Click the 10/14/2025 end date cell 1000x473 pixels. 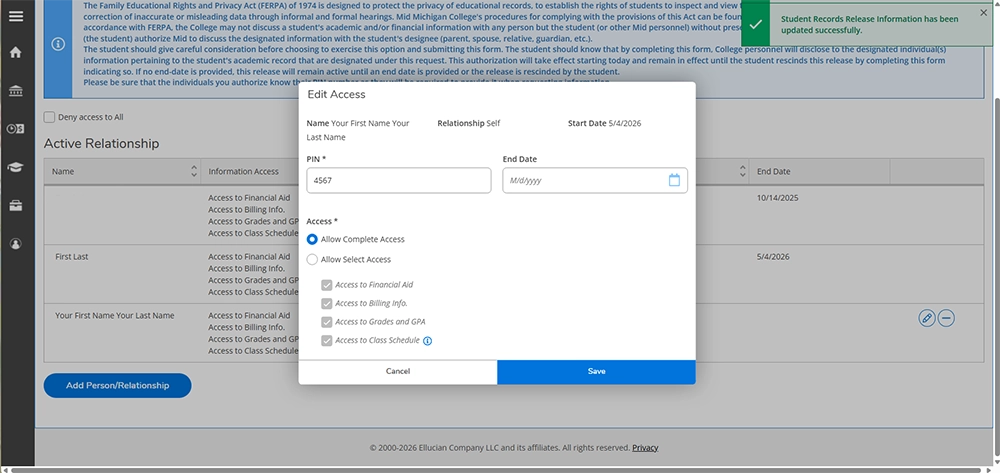point(777,198)
